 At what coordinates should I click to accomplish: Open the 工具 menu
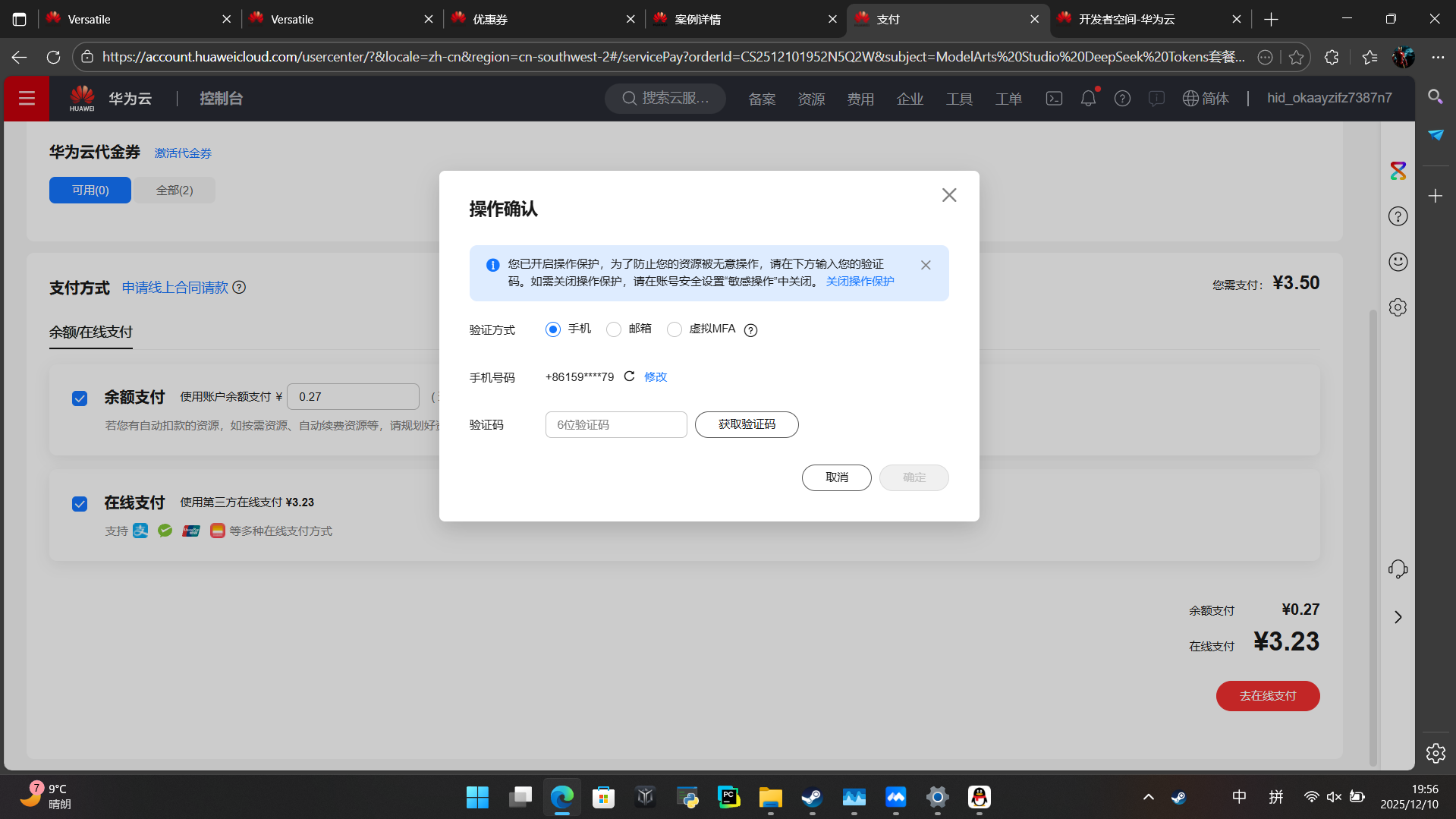[x=959, y=99]
